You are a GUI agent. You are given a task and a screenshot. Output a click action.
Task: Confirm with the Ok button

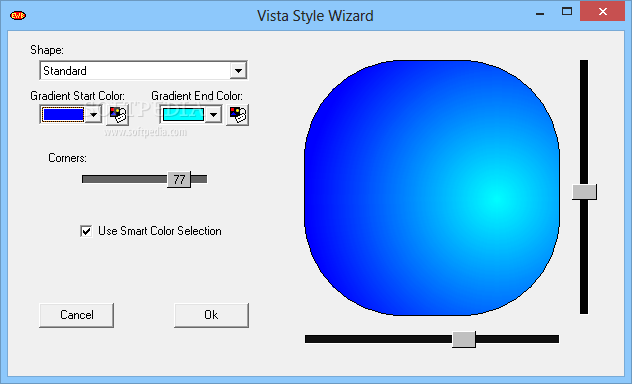[x=211, y=315]
